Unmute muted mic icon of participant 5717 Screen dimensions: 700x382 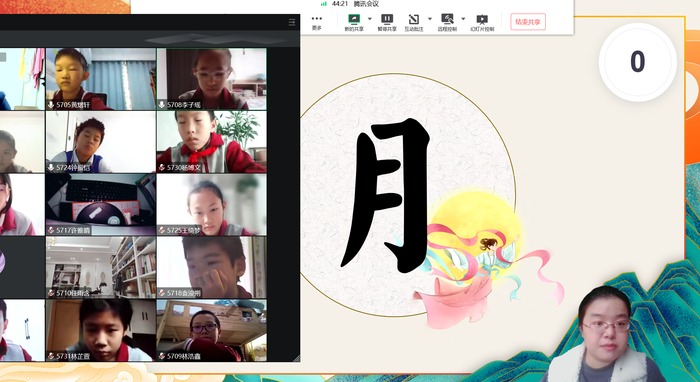click(x=51, y=231)
